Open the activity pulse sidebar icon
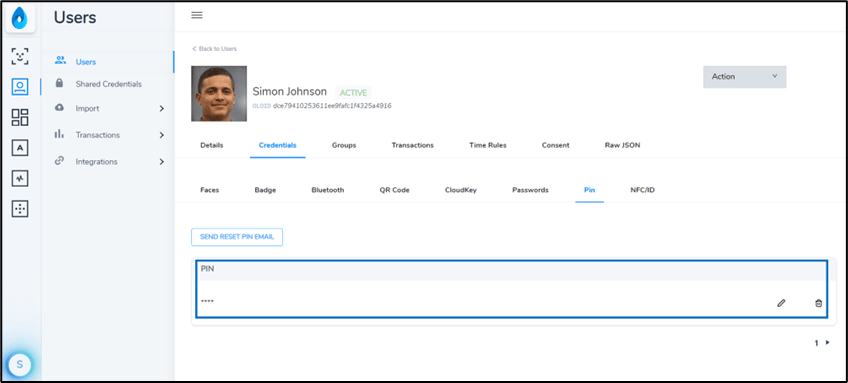Image resolution: width=848 pixels, height=383 pixels. (20, 179)
